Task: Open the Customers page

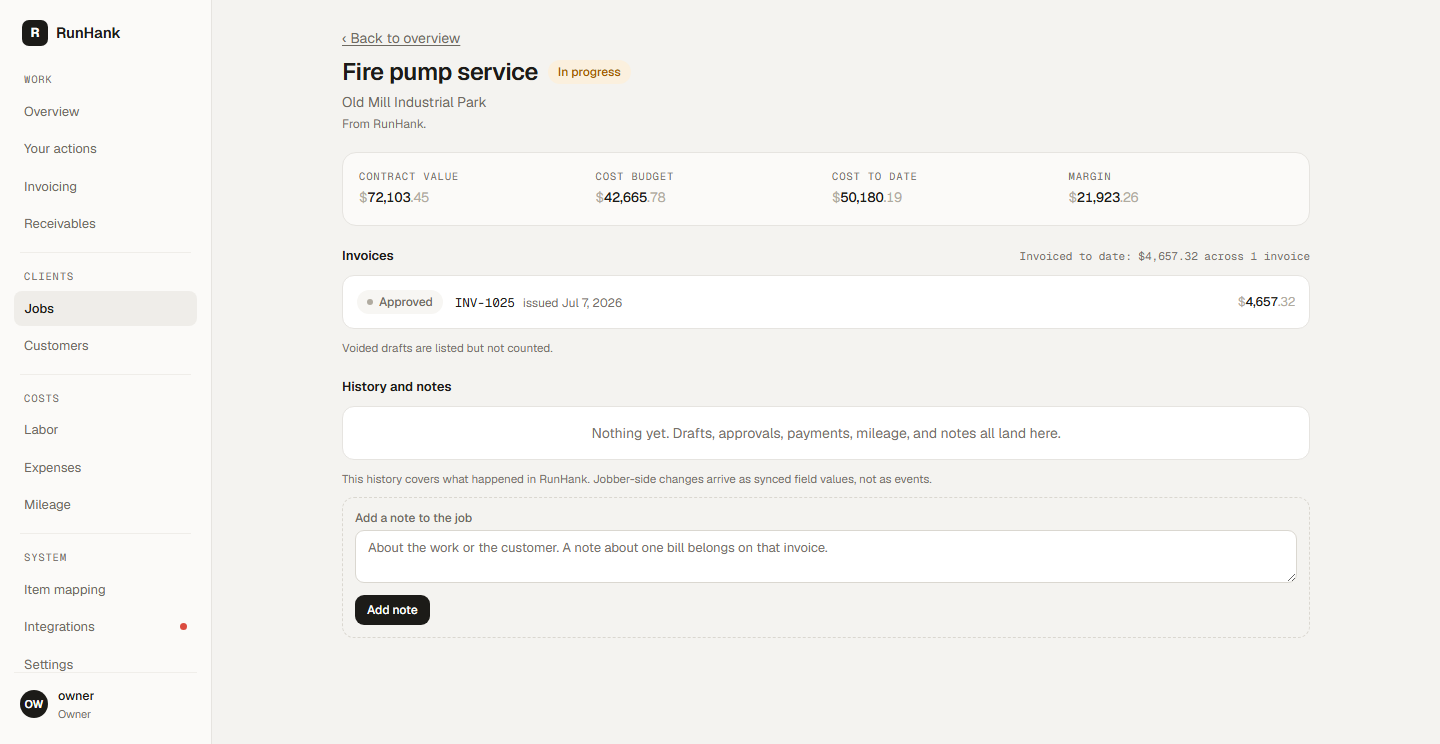Action: coord(105,346)
